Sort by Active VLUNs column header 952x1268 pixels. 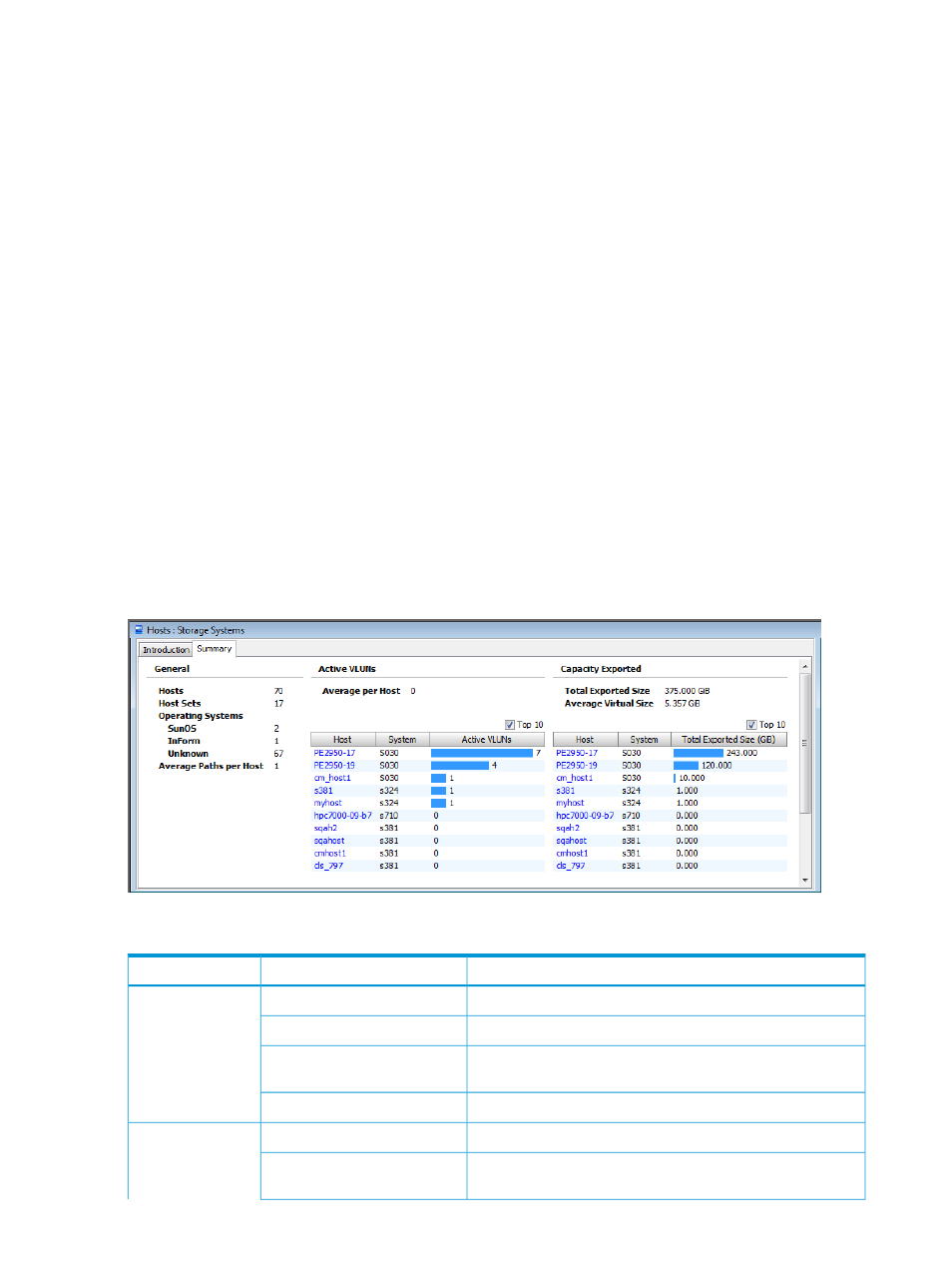[486, 740]
